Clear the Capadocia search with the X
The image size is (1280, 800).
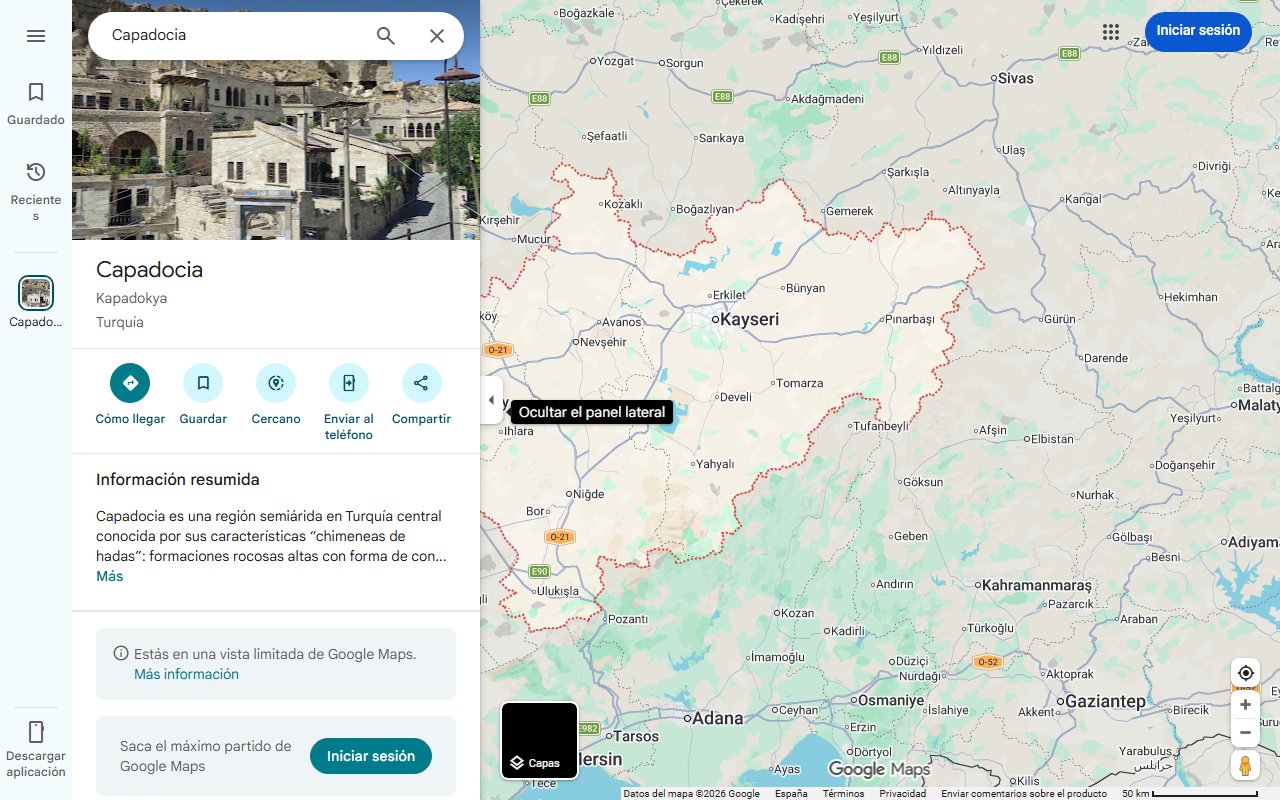[x=436, y=35]
